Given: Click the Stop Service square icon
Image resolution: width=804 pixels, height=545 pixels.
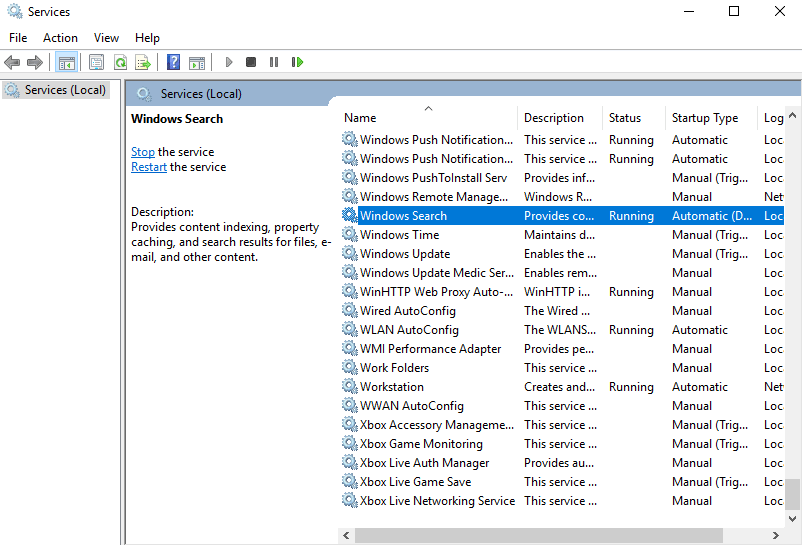Looking at the screenshot, I should pos(251,63).
